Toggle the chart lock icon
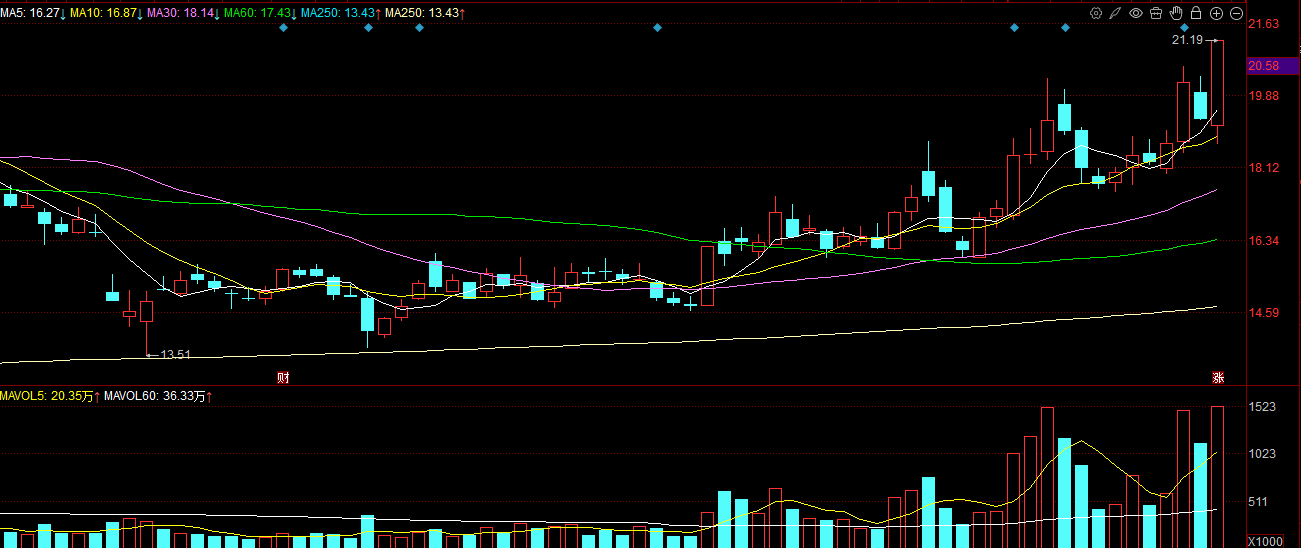This screenshot has width=1301, height=548. [1196, 13]
